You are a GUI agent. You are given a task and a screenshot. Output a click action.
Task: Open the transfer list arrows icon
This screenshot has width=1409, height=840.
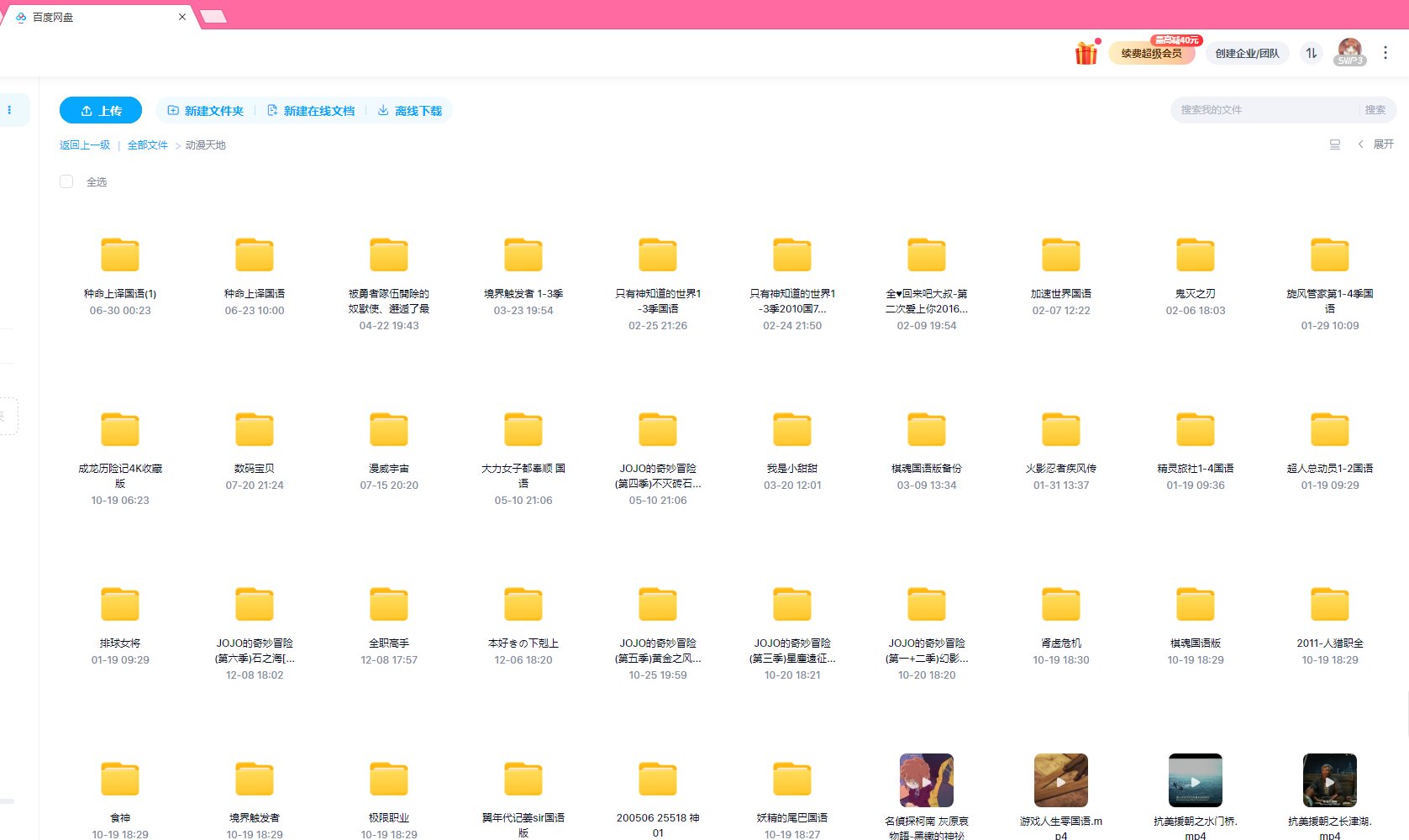(x=1312, y=53)
